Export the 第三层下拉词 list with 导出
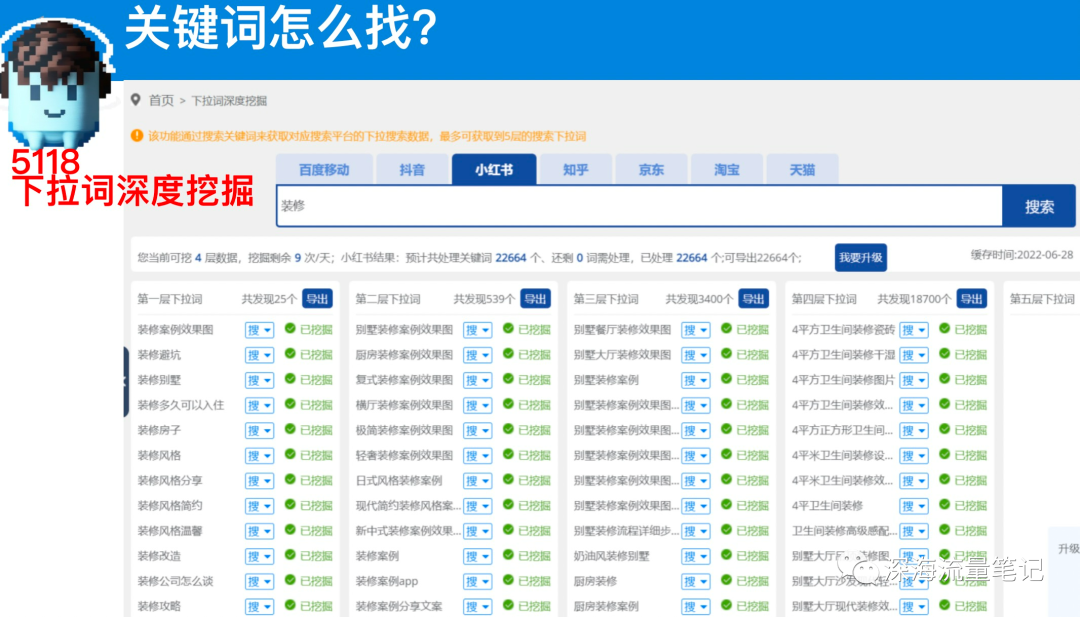The width and height of the screenshot is (1080, 617). (754, 299)
